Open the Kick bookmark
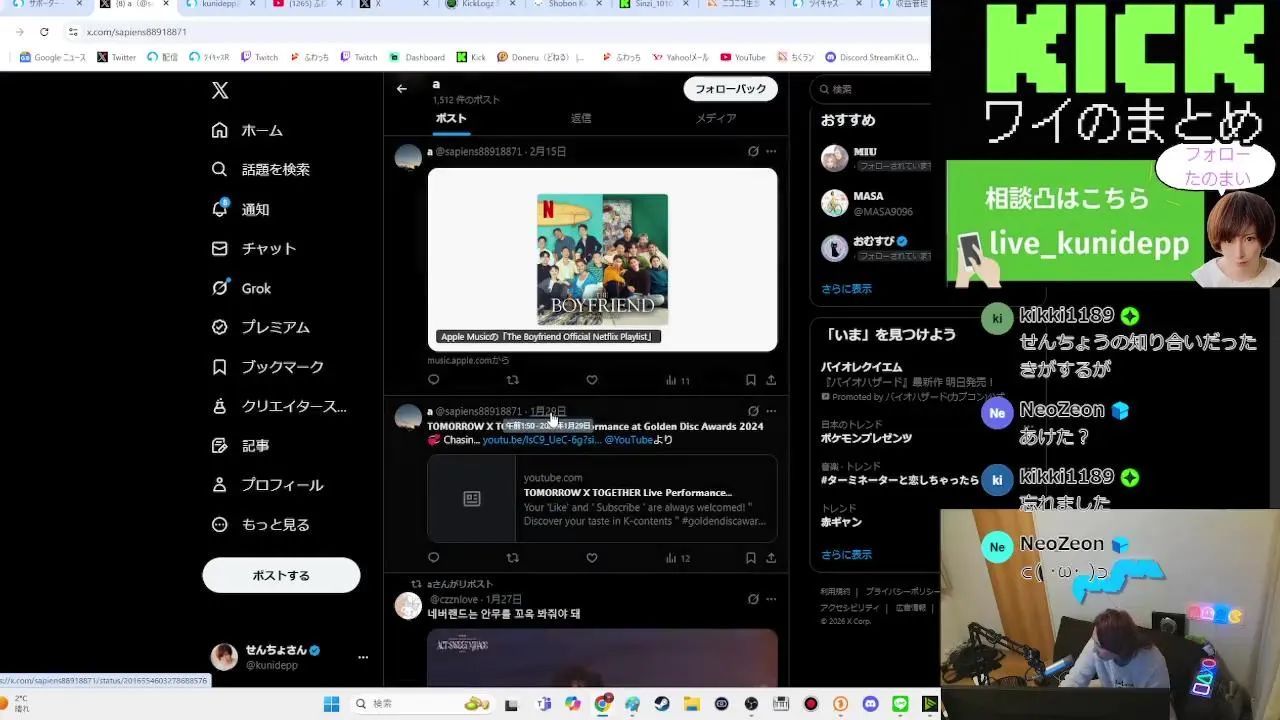The image size is (1280, 720). [471, 57]
